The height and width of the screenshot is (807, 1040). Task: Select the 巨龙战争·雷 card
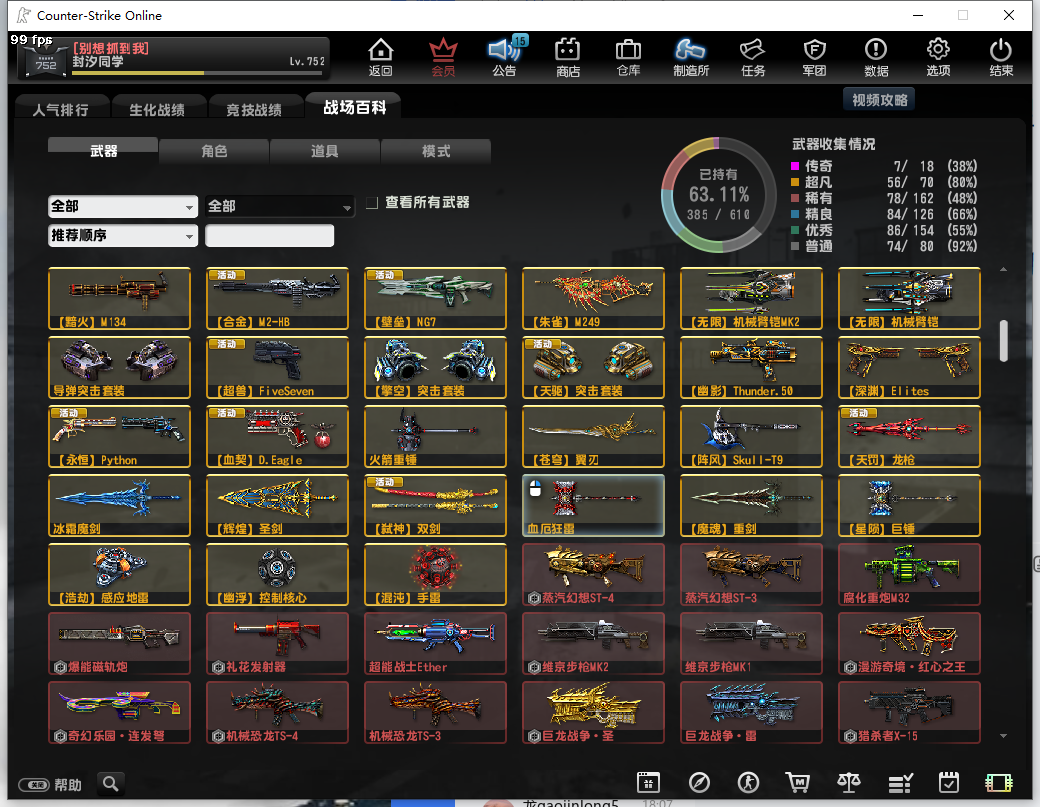(x=751, y=712)
